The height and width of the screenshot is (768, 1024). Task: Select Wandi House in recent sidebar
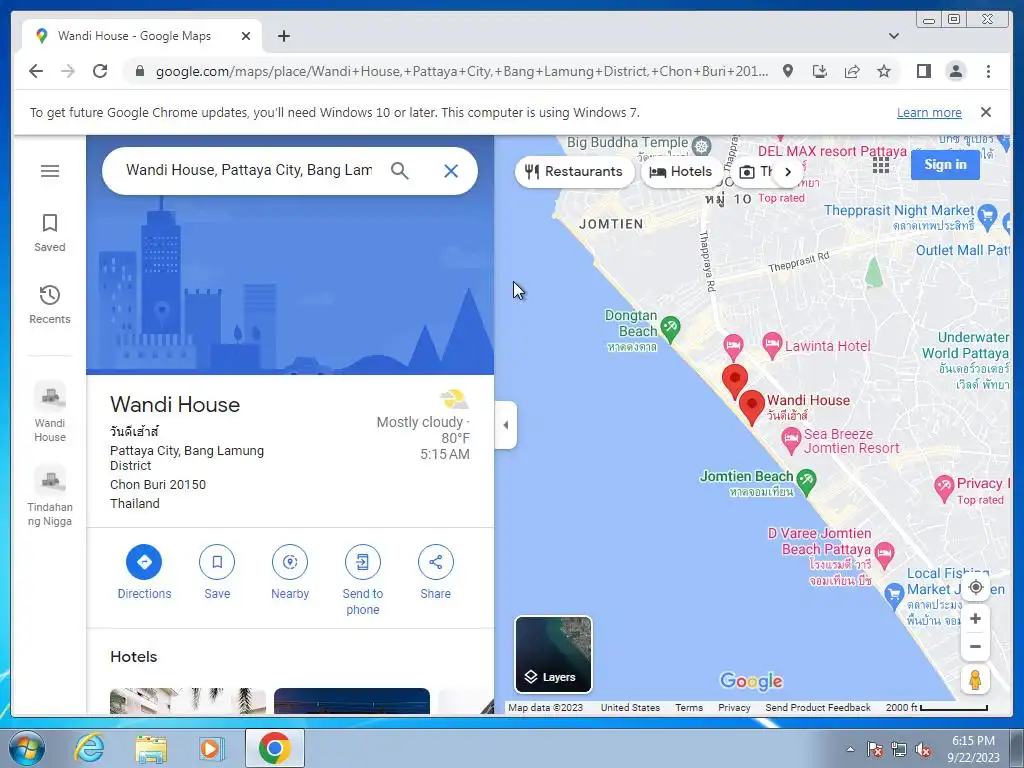point(50,412)
